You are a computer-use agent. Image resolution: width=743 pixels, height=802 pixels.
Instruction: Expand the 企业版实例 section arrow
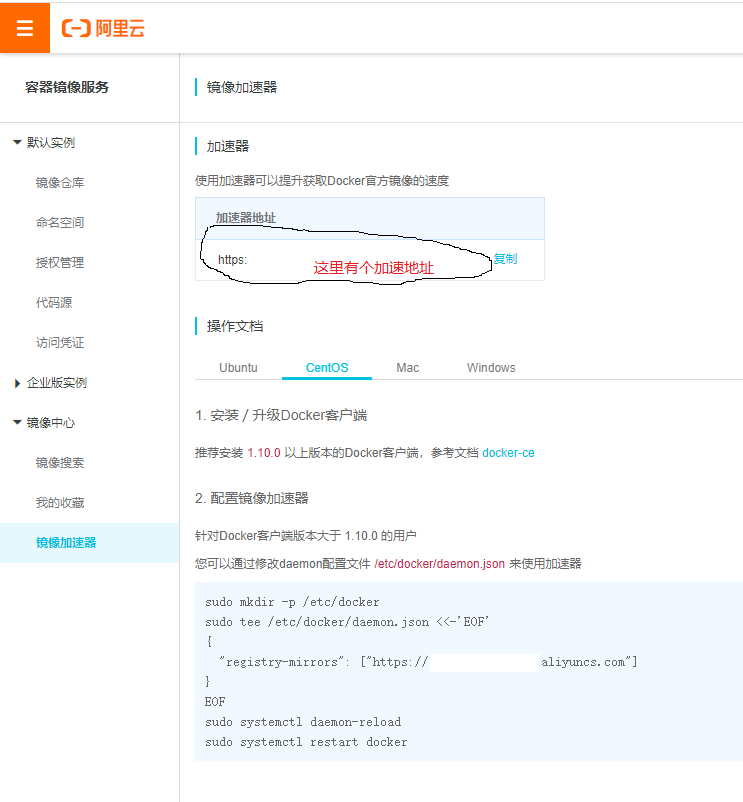[17, 383]
